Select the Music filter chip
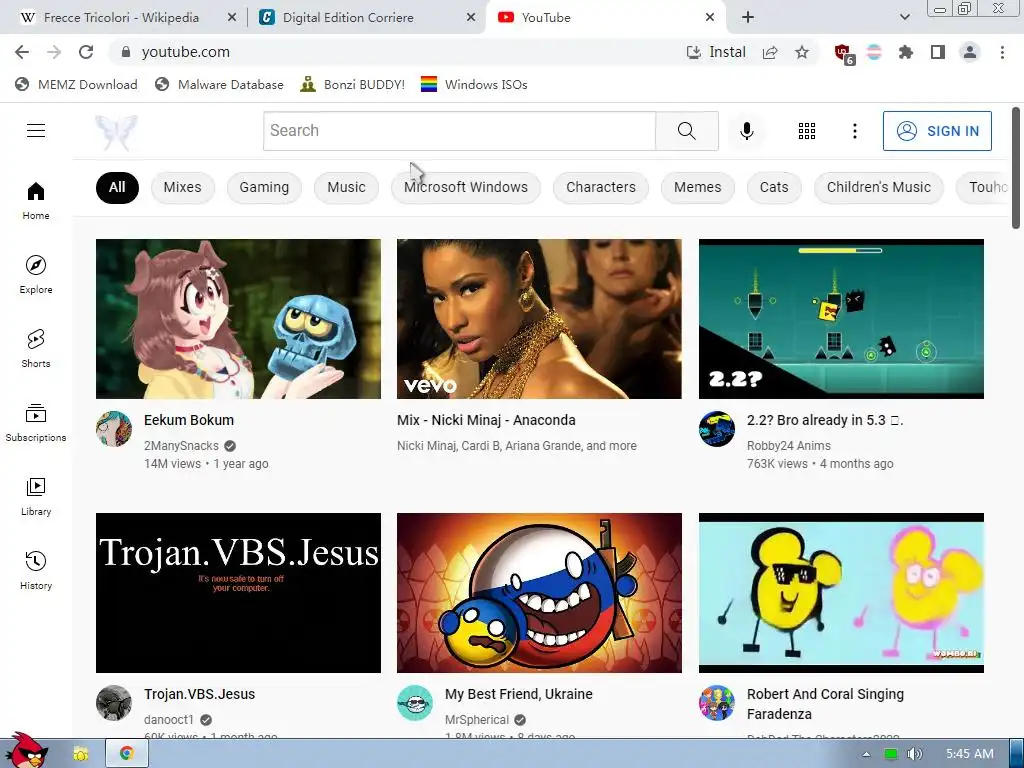 pos(346,187)
